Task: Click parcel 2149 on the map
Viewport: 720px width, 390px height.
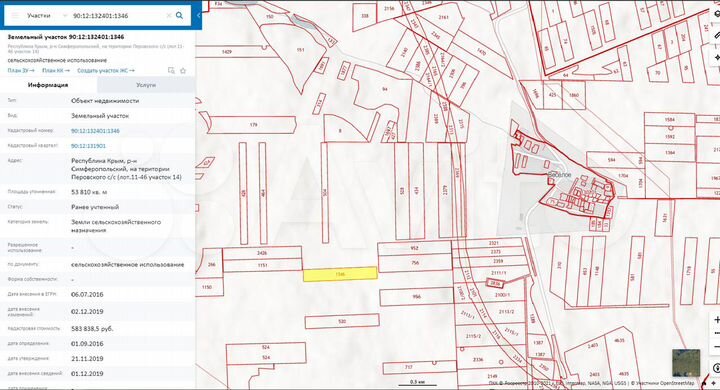Action: (x=492, y=376)
